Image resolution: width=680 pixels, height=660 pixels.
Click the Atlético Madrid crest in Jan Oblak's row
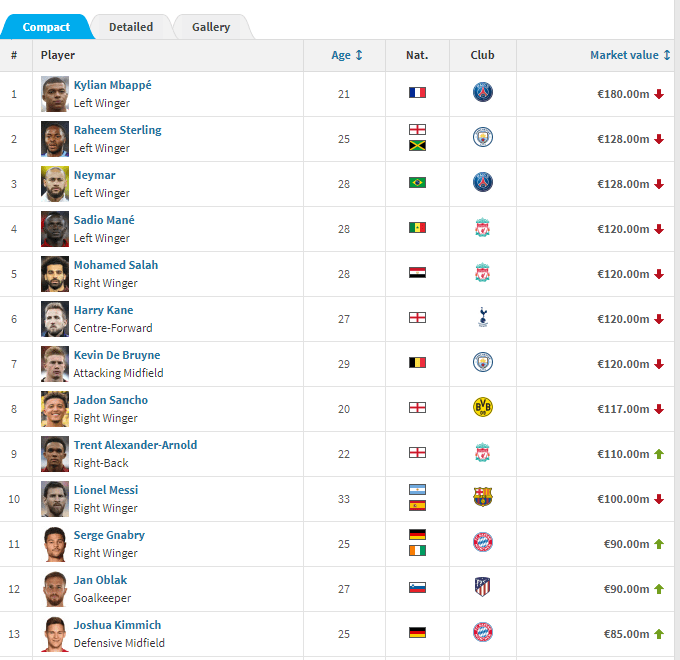coord(483,587)
